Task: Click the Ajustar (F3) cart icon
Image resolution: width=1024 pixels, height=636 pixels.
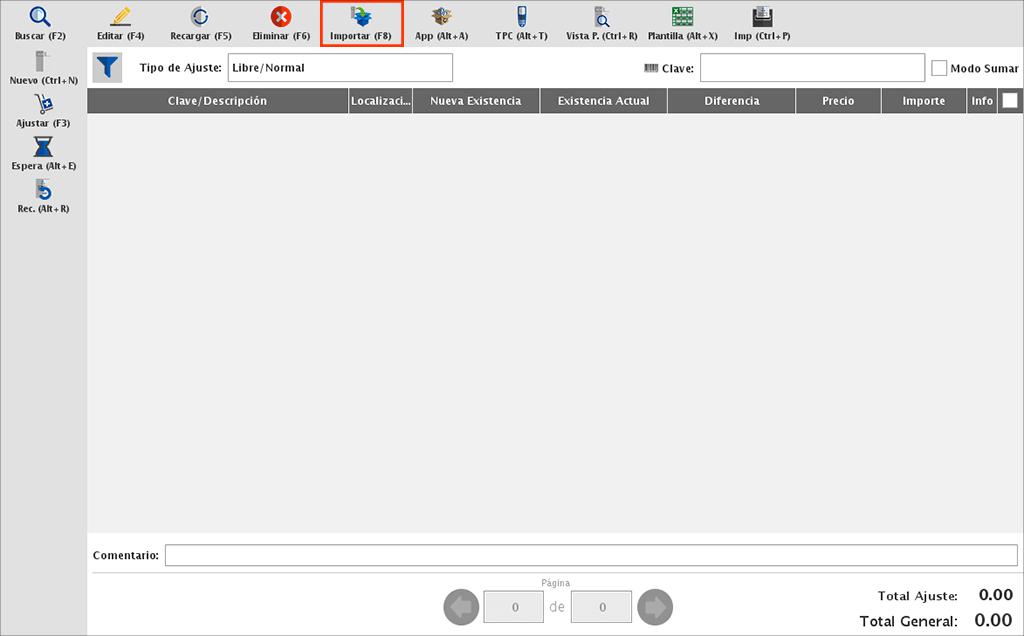Action: (43, 104)
